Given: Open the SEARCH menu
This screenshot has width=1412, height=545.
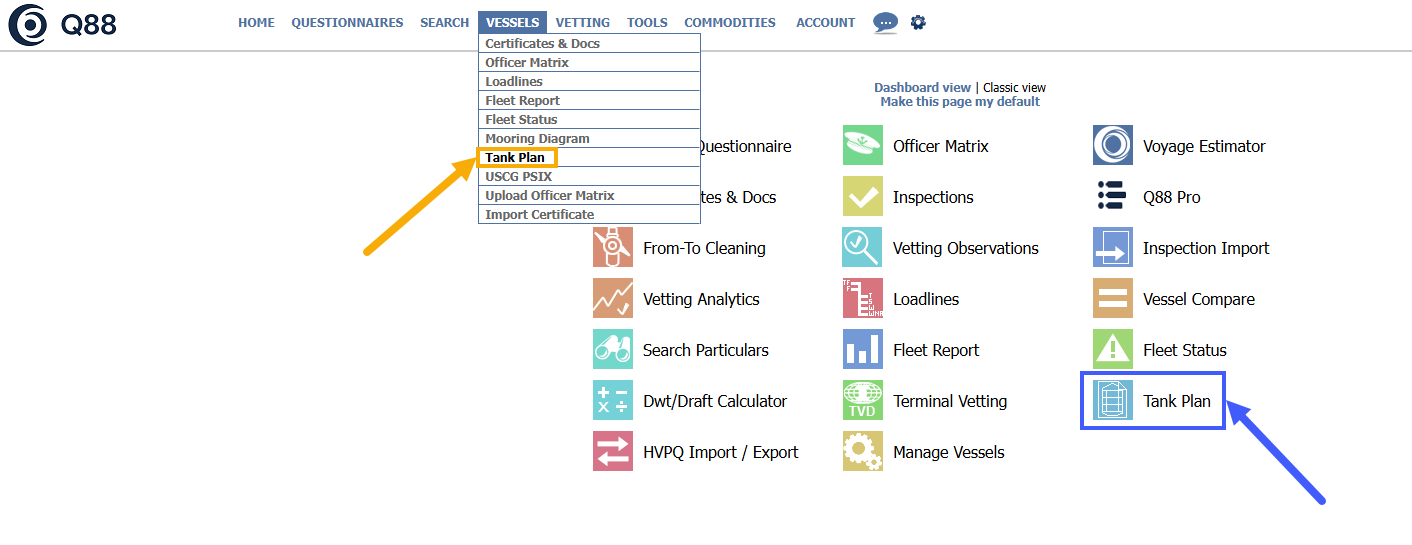Looking at the screenshot, I should click(445, 23).
